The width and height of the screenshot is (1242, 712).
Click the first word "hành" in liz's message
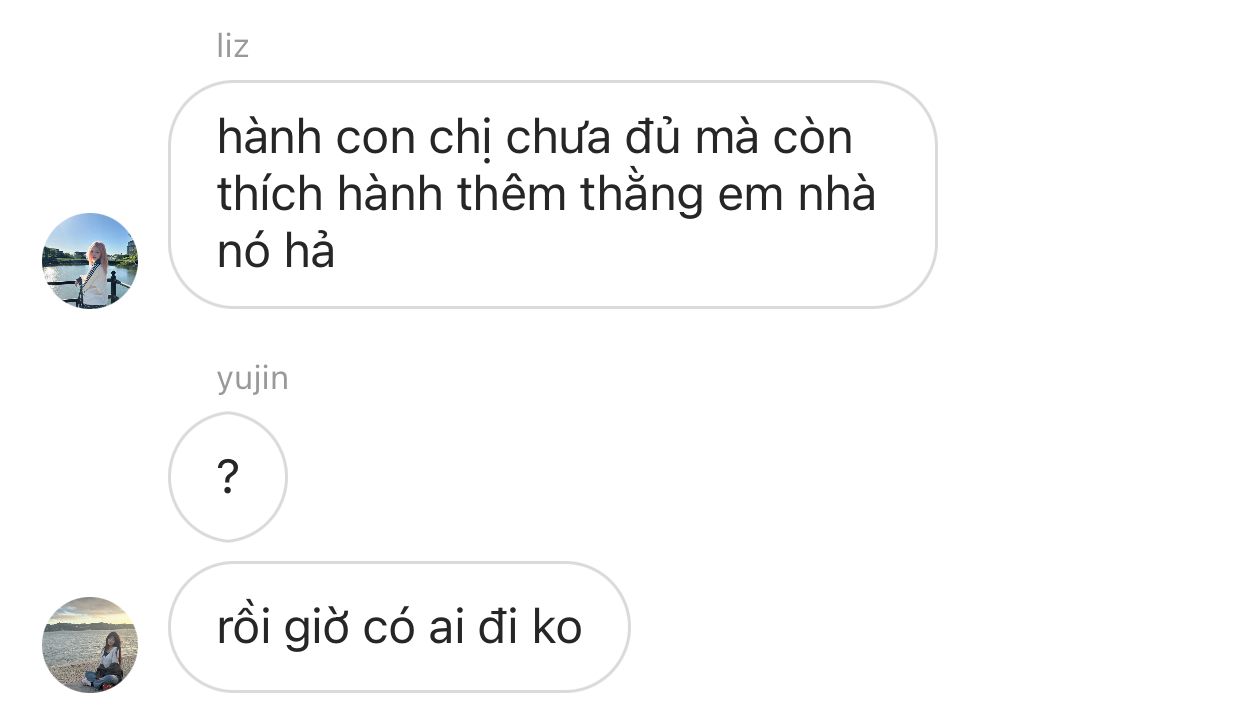click(269, 136)
